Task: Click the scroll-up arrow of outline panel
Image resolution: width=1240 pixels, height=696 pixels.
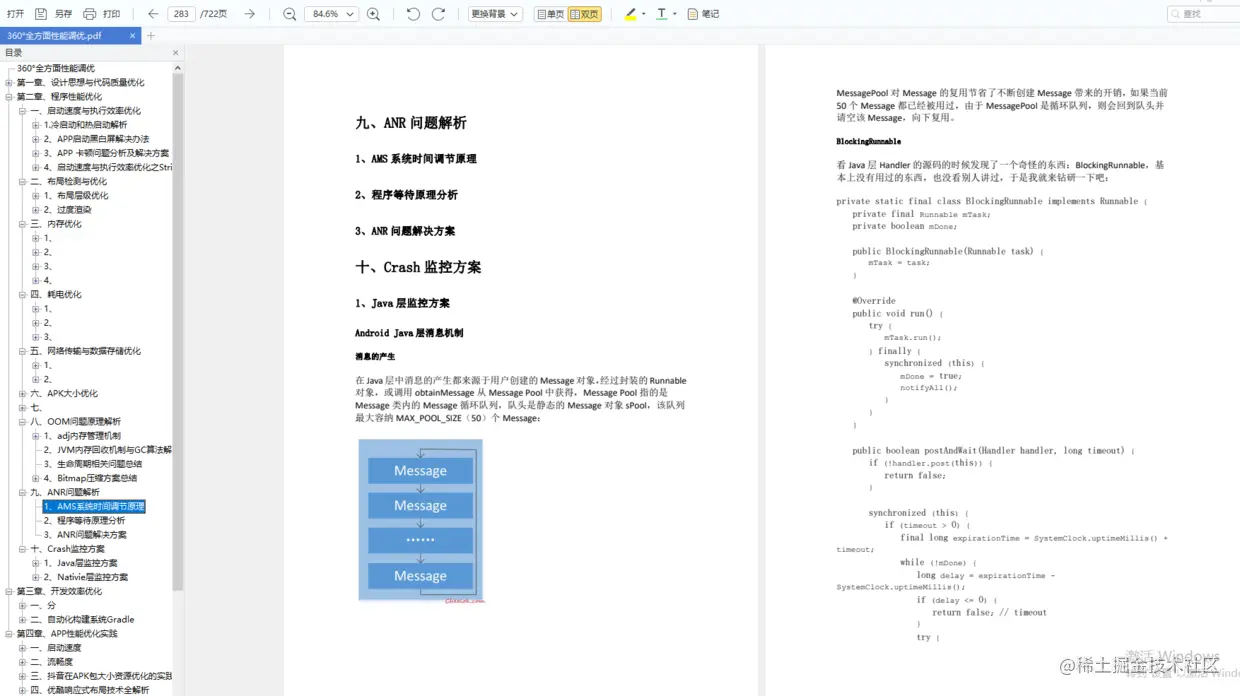Action: (x=178, y=68)
